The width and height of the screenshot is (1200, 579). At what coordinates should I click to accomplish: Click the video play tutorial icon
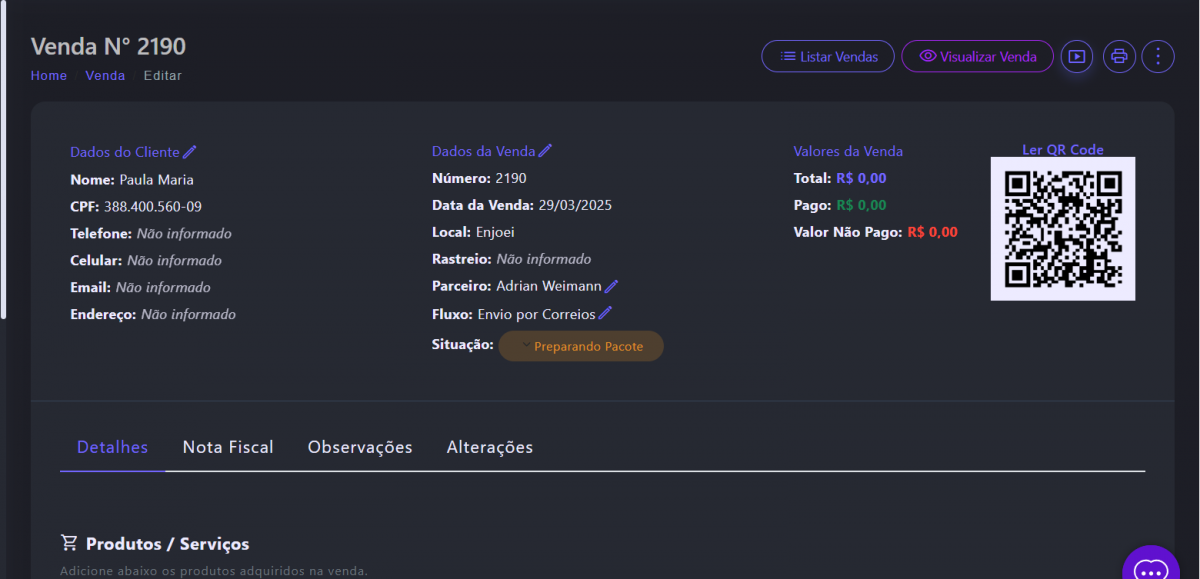tap(1076, 57)
